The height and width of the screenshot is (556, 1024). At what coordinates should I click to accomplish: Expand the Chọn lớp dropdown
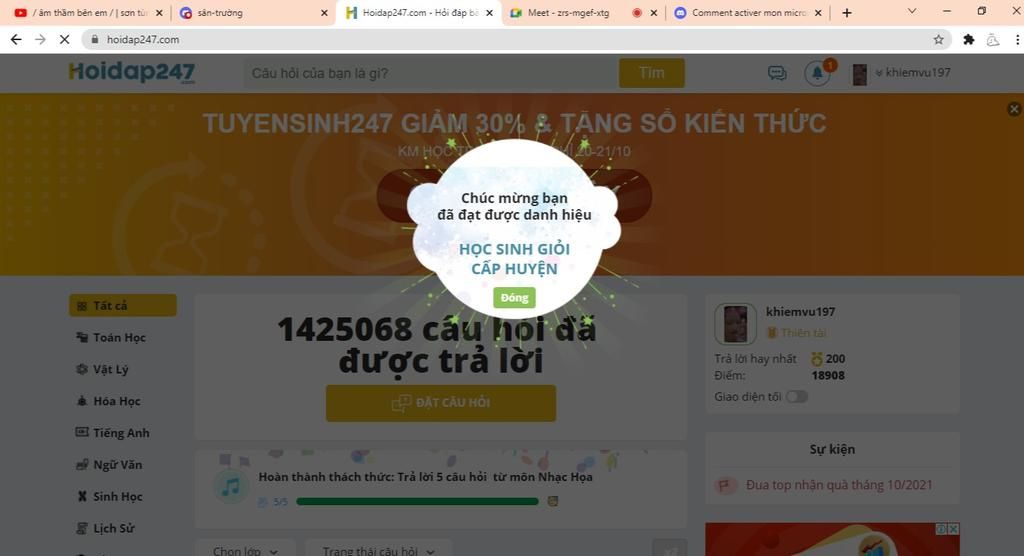(x=245, y=550)
